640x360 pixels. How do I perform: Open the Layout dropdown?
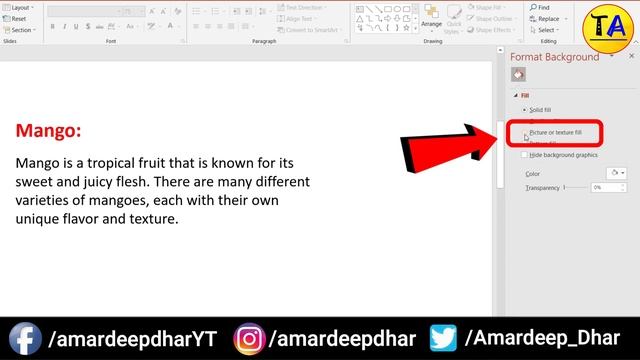click(x=19, y=7)
